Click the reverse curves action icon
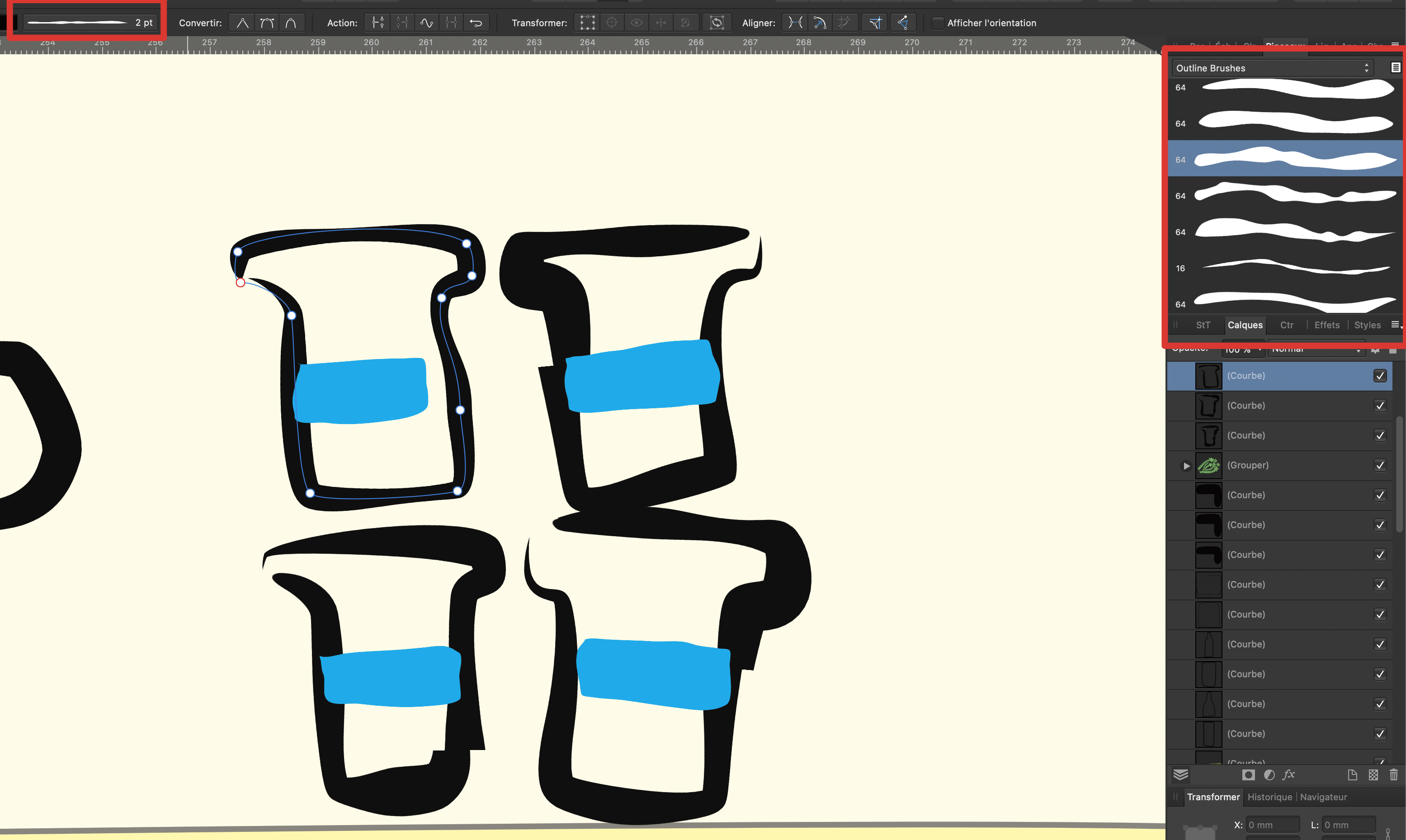Screen dimensions: 1406x840 [476, 23]
